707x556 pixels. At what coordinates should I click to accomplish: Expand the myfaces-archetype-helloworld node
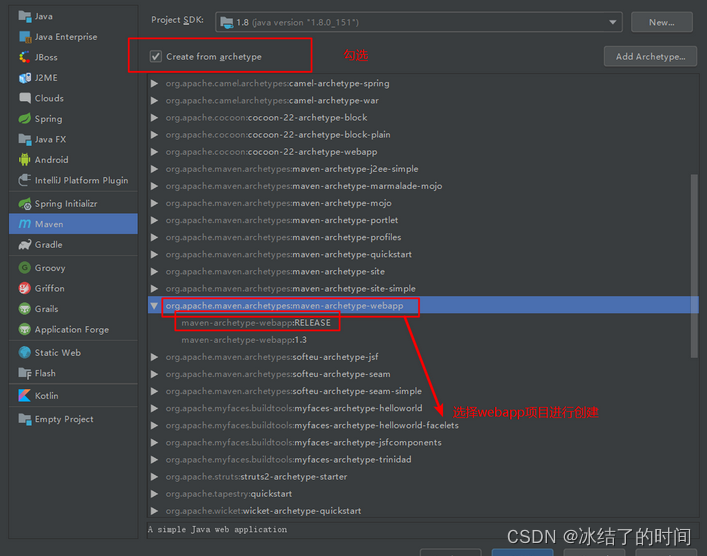[154, 408]
